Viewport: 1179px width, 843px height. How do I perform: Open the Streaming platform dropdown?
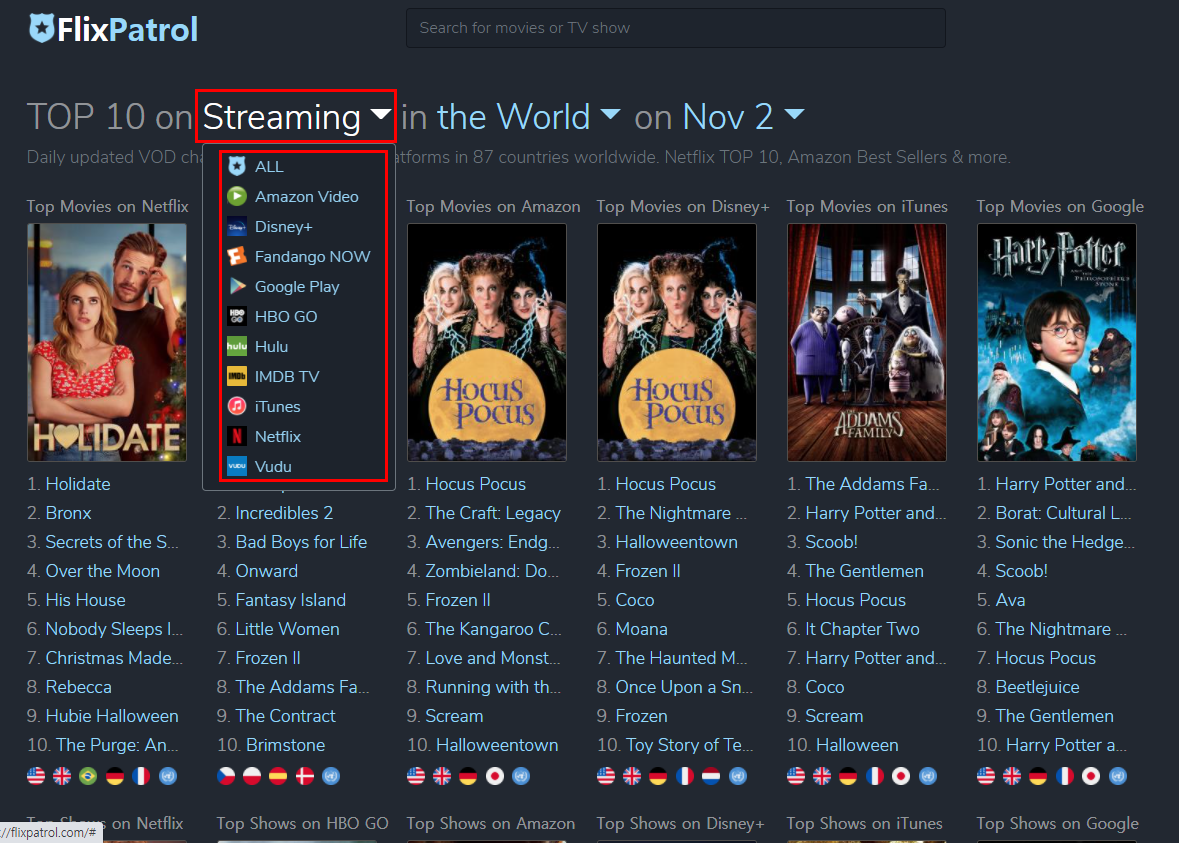pos(296,117)
